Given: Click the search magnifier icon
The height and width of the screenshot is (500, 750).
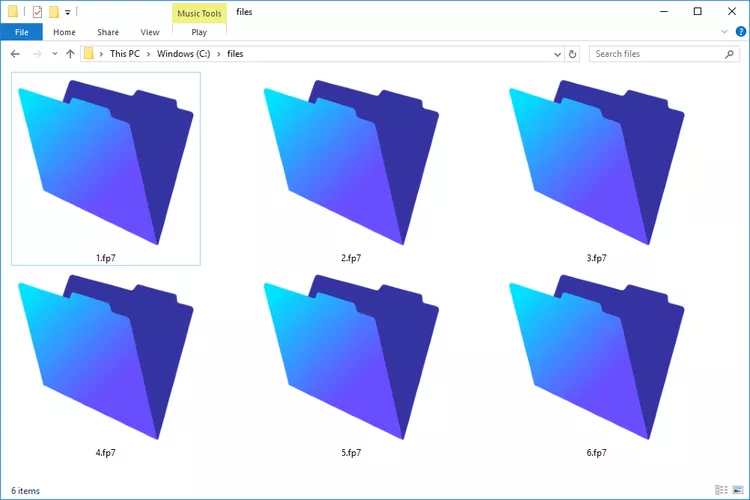Looking at the screenshot, I should click(729, 54).
